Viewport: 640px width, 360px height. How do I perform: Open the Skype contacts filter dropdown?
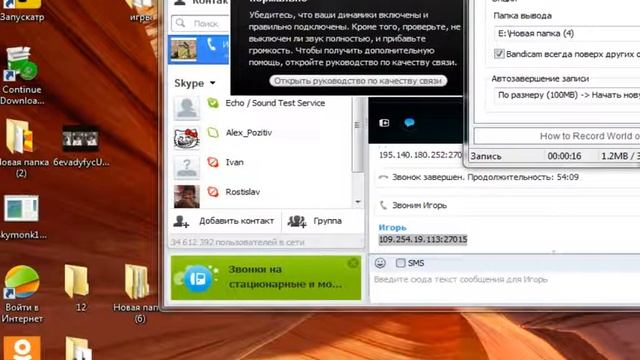tap(195, 83)
